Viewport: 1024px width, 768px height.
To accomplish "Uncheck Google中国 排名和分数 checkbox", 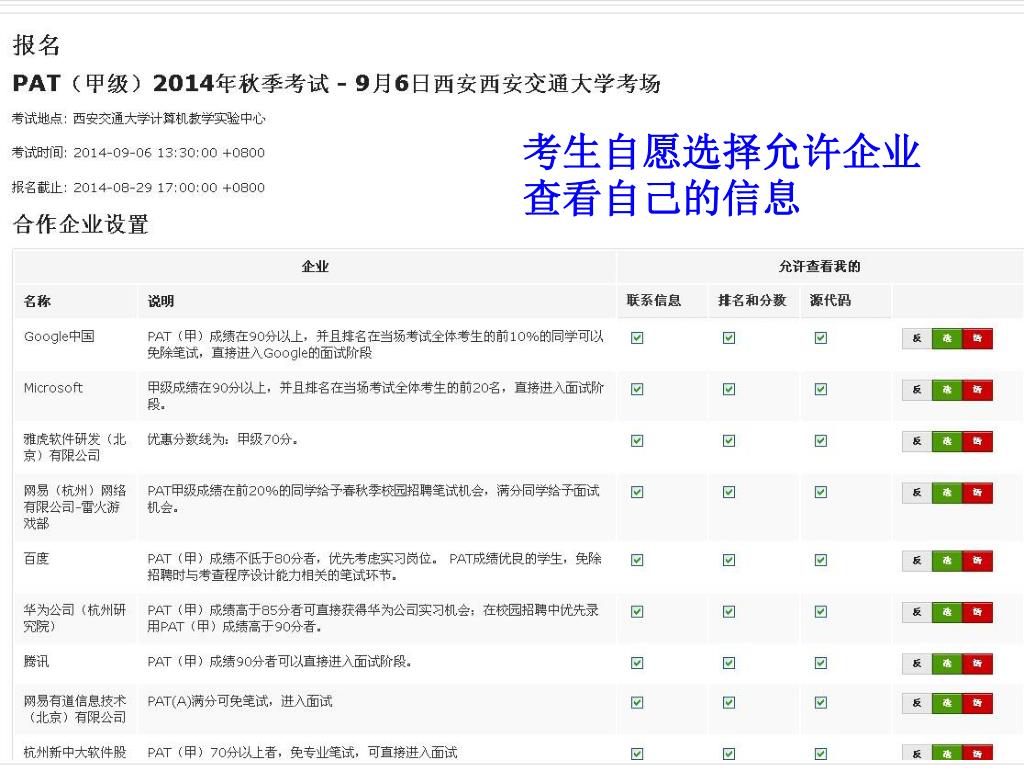I will click(729, 338).
